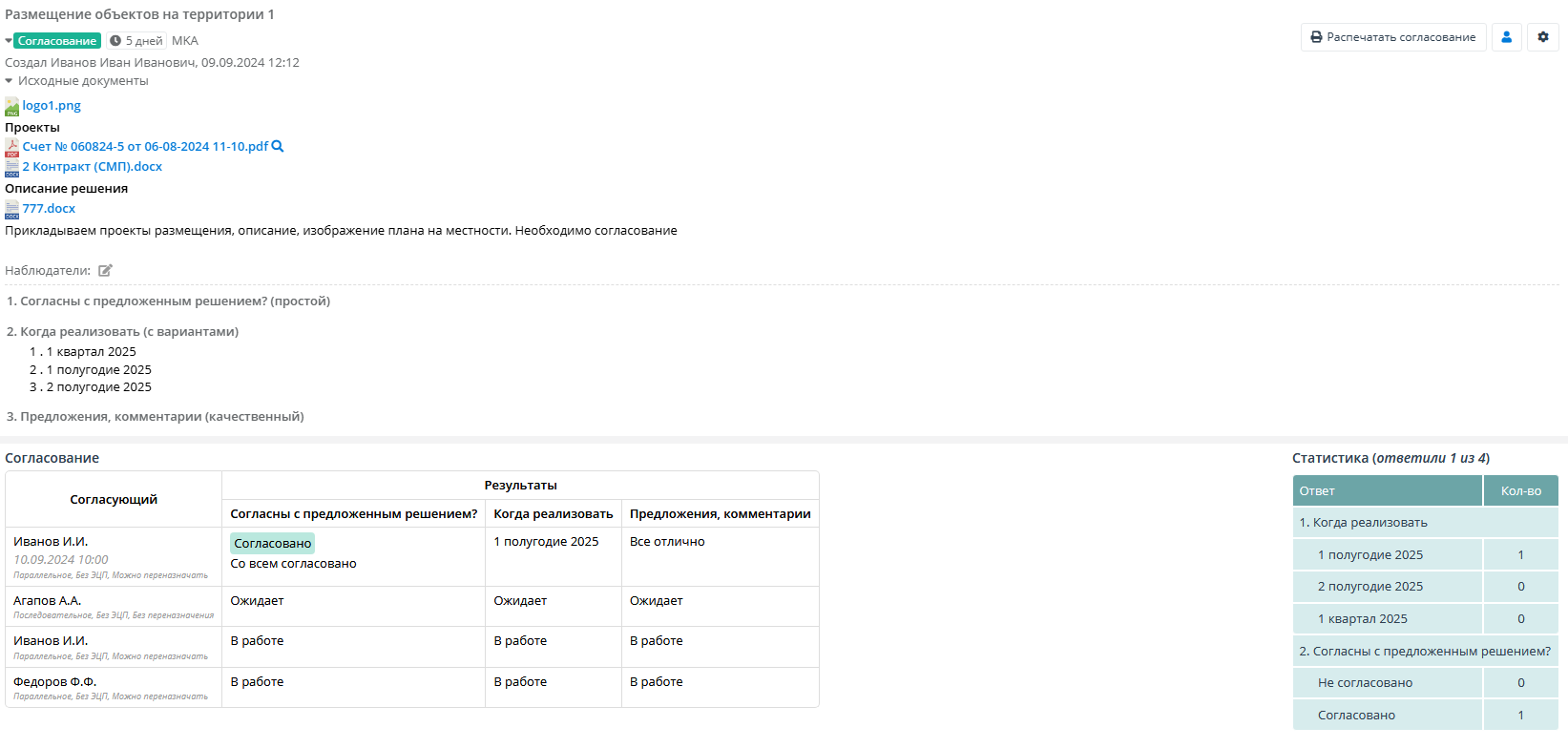Expand the caret beside Согласование status badge
Screen dimensions: 1568x748
click(x=9, y=41)
